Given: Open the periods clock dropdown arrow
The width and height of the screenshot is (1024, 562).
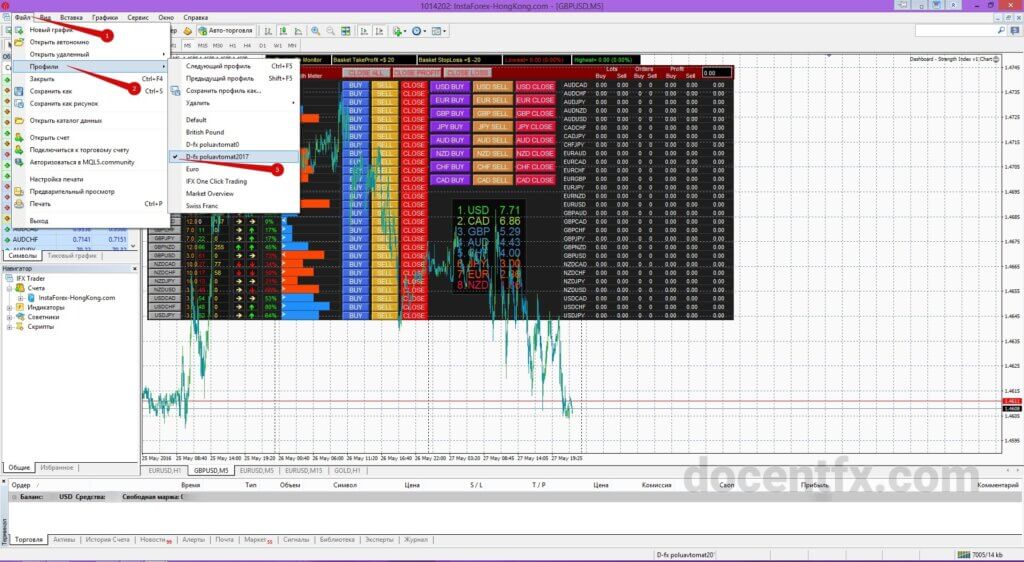Looking at the screenshot, I should pos(425,31).
